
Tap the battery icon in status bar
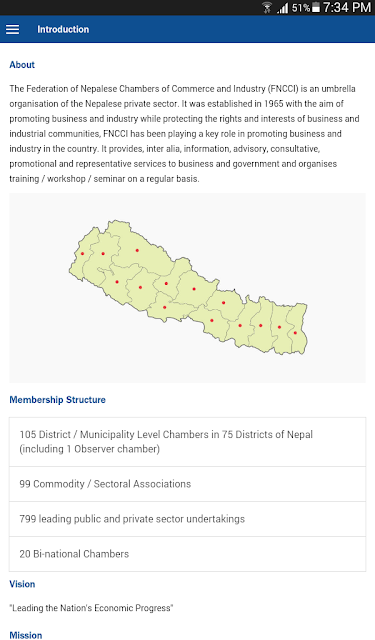[316, 8]
